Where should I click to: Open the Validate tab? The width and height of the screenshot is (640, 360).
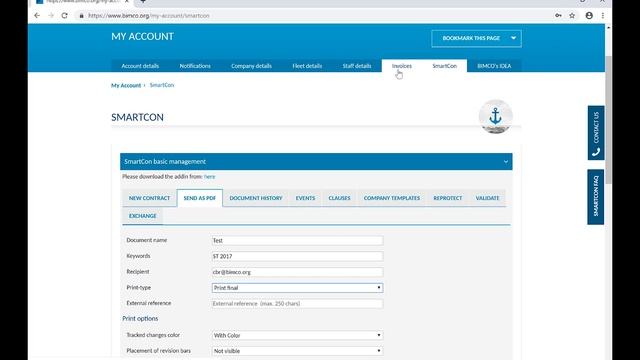[487, 198]
